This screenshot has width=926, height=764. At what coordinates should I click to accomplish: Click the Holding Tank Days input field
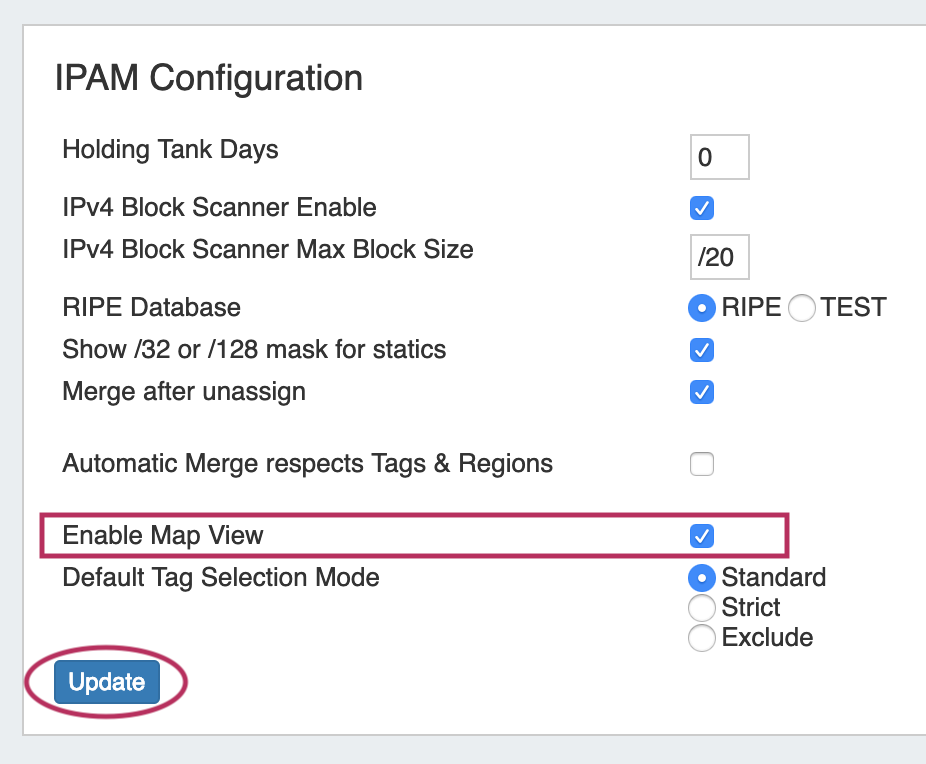point(719,157)
